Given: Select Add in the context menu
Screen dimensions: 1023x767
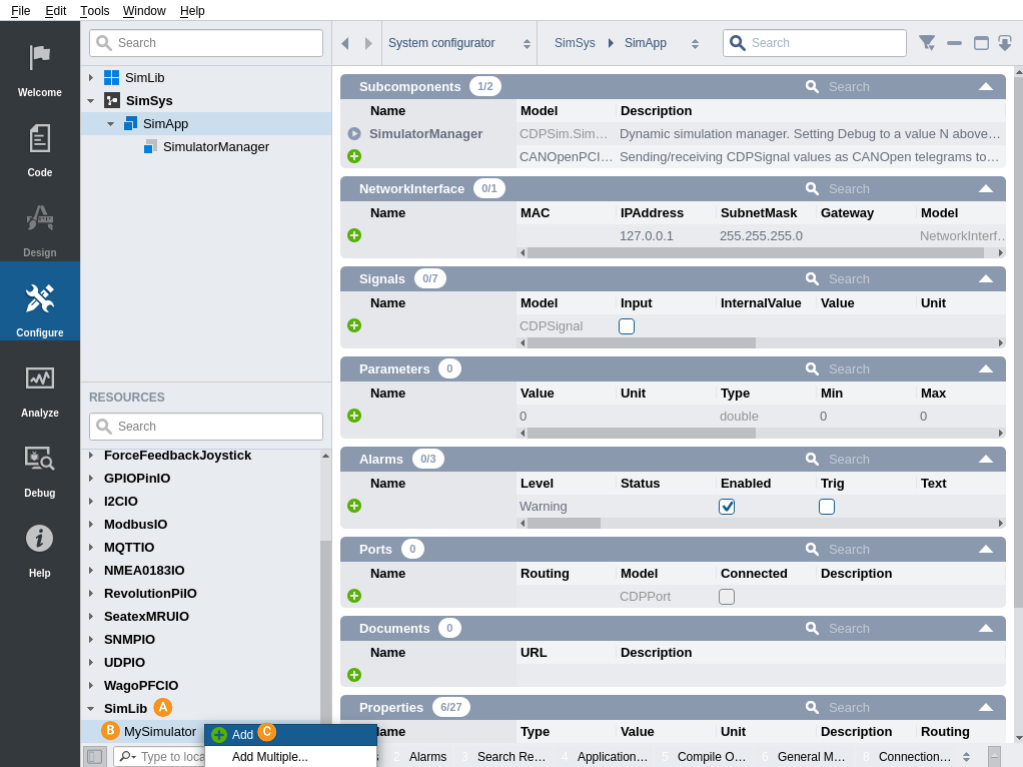Looking at the screenshot, I should click(x=242, y=735).
